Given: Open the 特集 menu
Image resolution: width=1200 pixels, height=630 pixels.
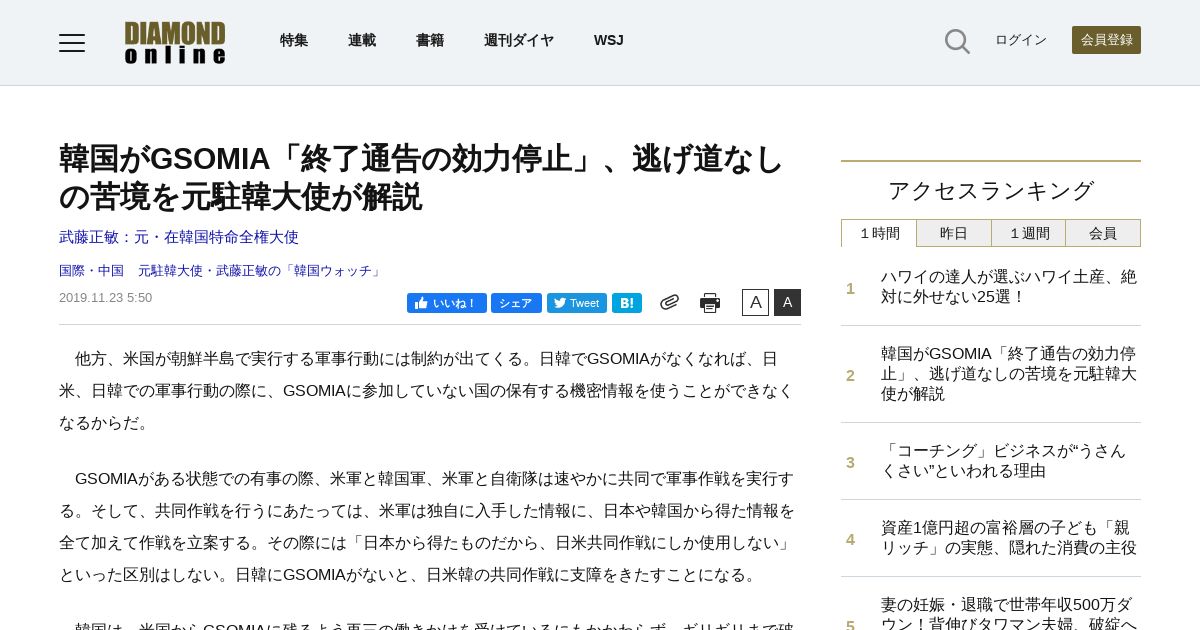Looking at the screenshot, I should click(294, 40).
